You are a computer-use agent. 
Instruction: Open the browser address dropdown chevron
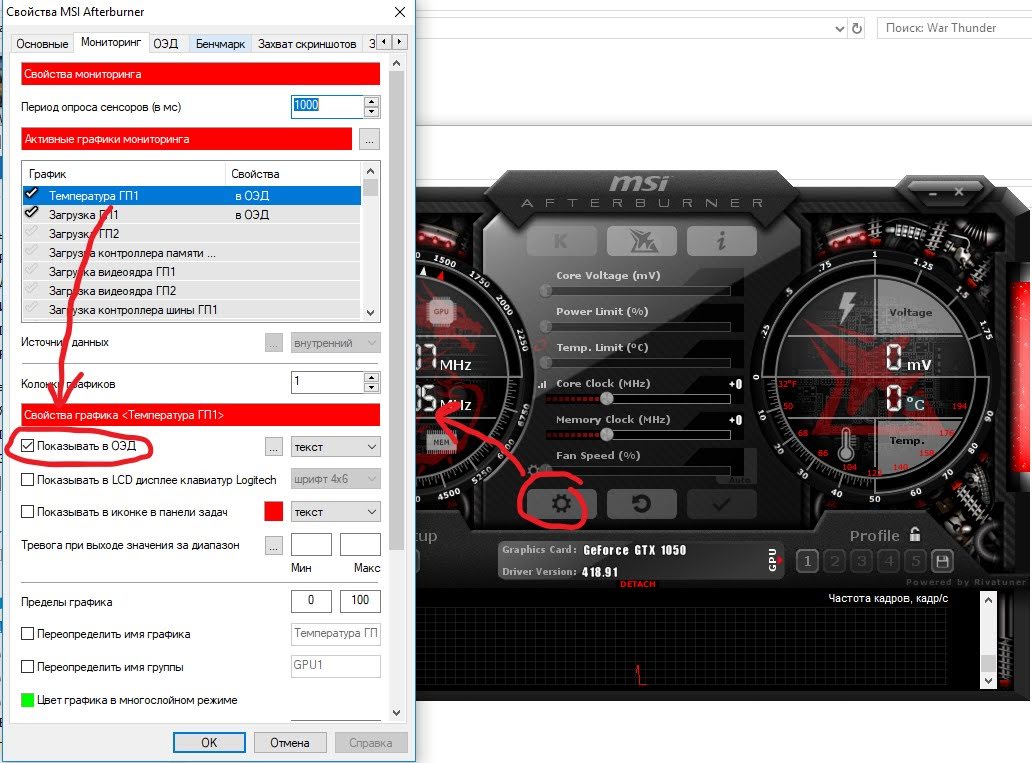(x=839, y=29)
